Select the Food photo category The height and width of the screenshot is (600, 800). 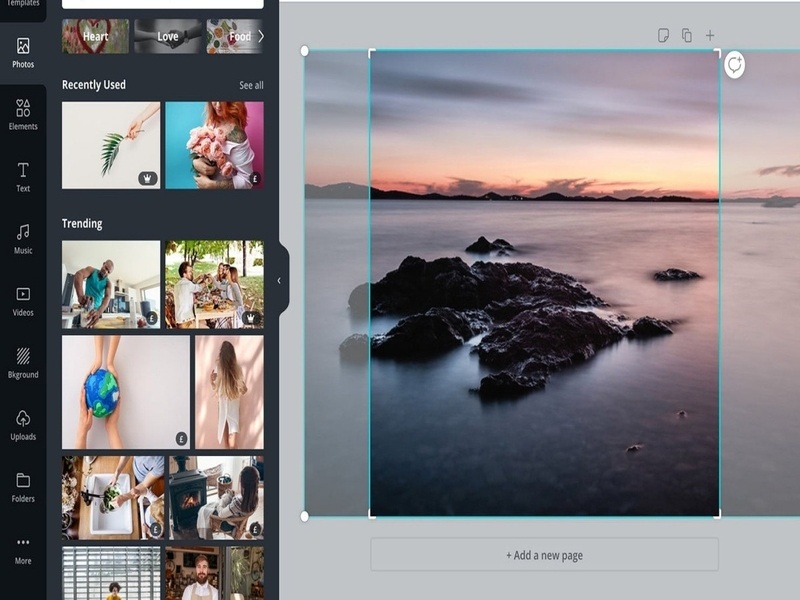[235, 36]
